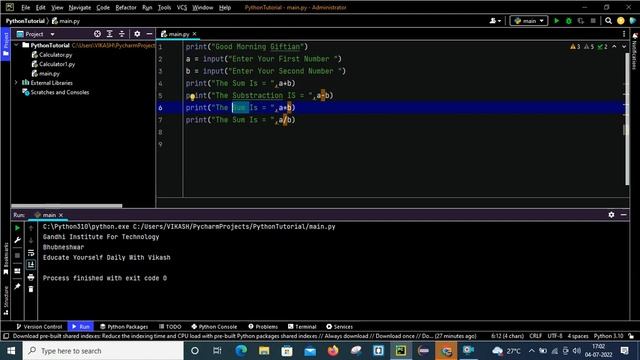
Task: Close the main.py editor tab
Action: (195, 34)
